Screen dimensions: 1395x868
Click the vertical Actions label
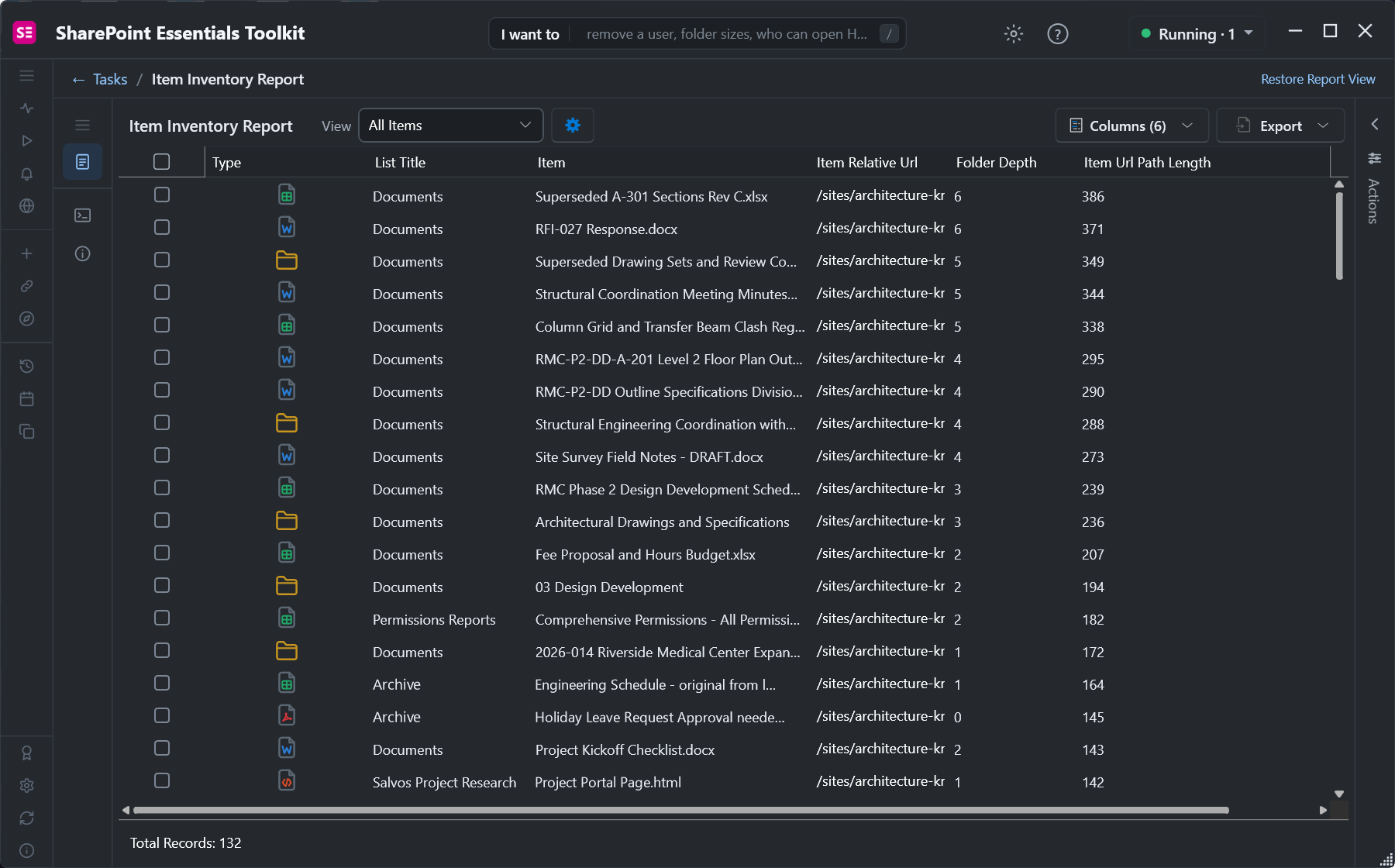point(1373,201)
